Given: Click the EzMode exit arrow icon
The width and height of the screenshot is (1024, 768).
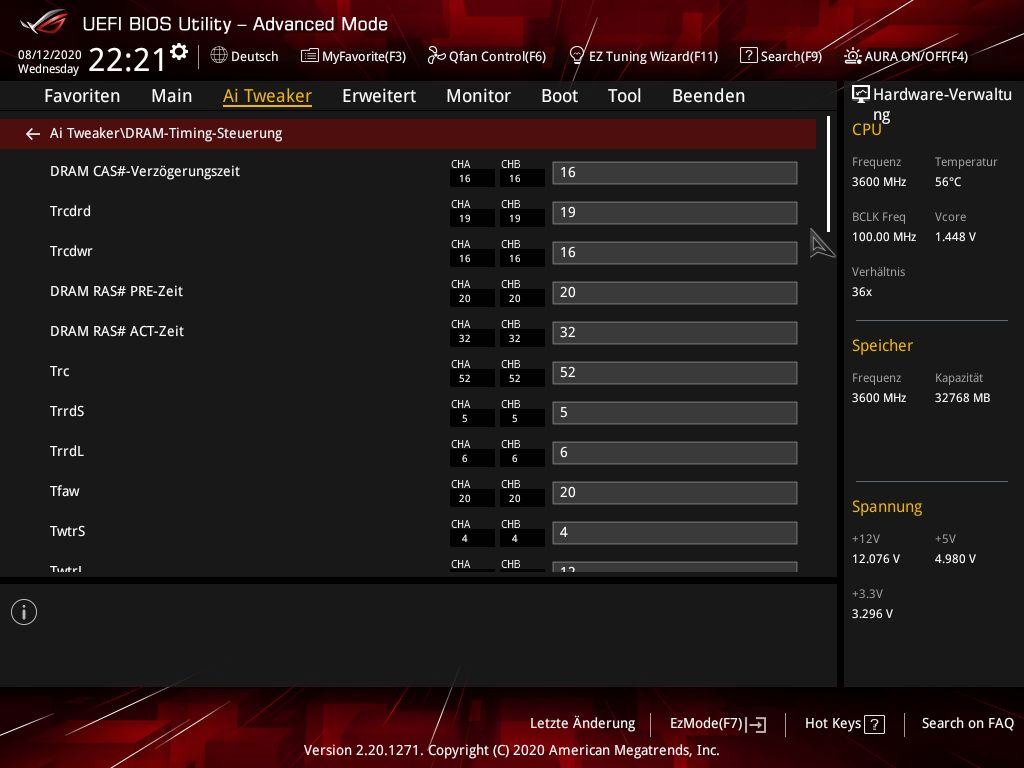Looking at the screenshot, I should tap(757, 724).
